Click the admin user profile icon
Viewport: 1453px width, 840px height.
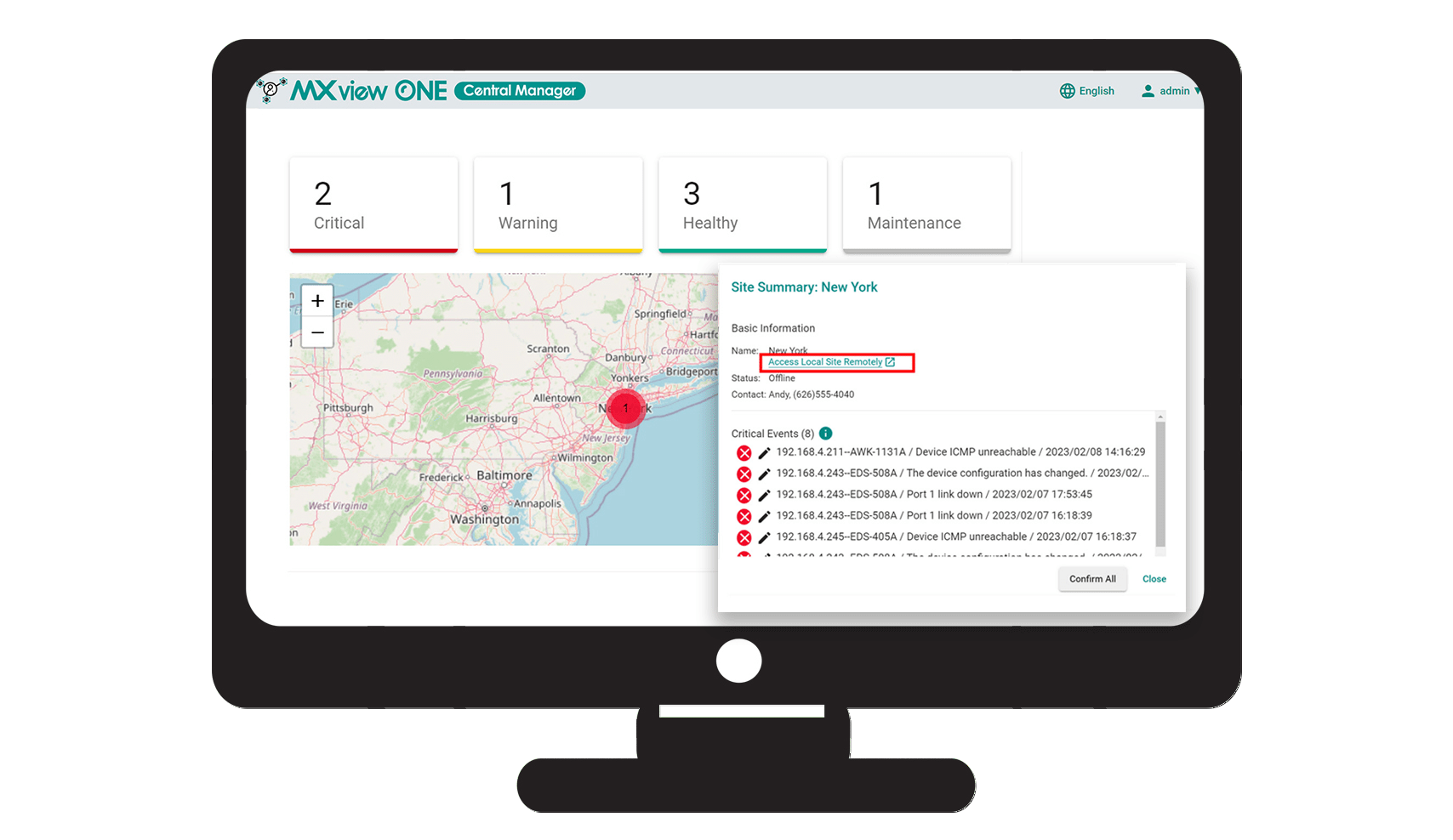[1148, 91]
